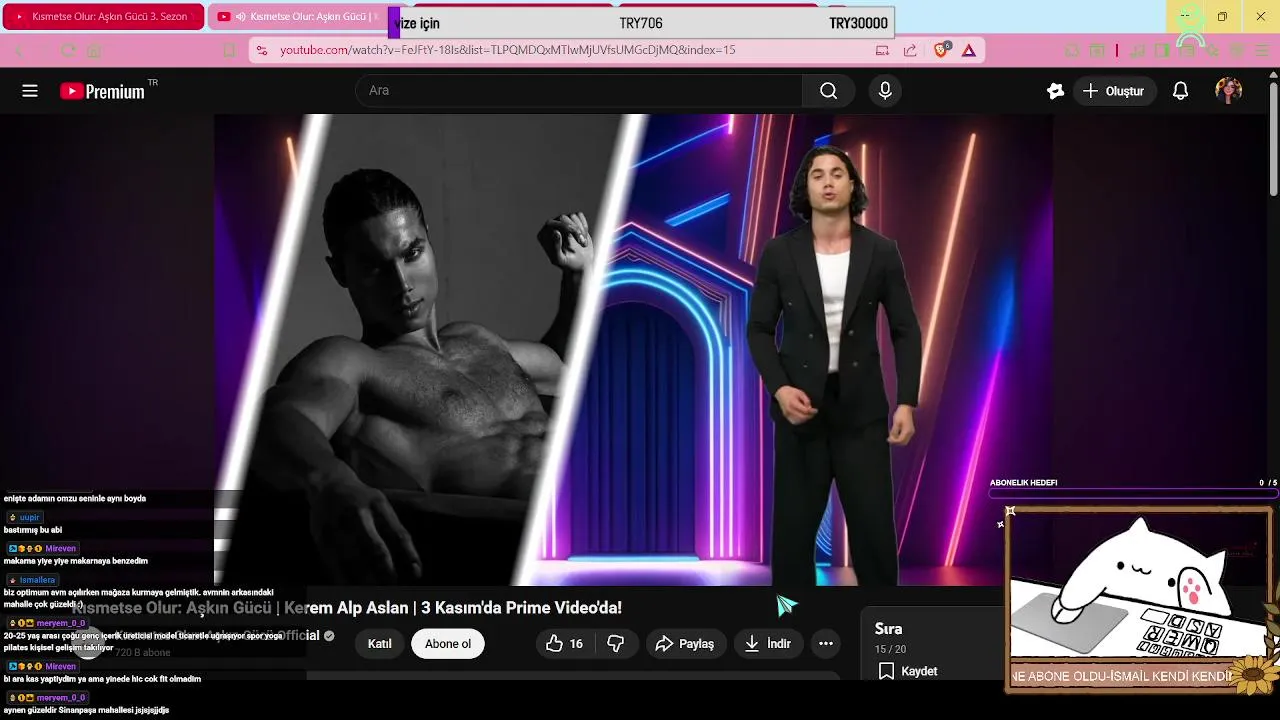View site information icon next to URL
This screenshot has height=720, width=1280.
tap(262, 50)
